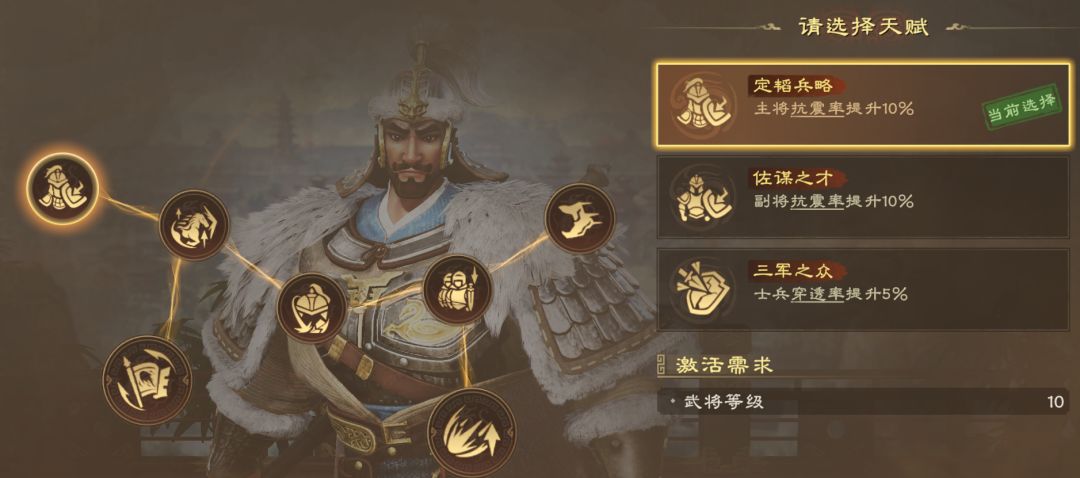Open the helmet talent node on chest
The width and height of the screenshot is (1080, 478).
[311, 308]
